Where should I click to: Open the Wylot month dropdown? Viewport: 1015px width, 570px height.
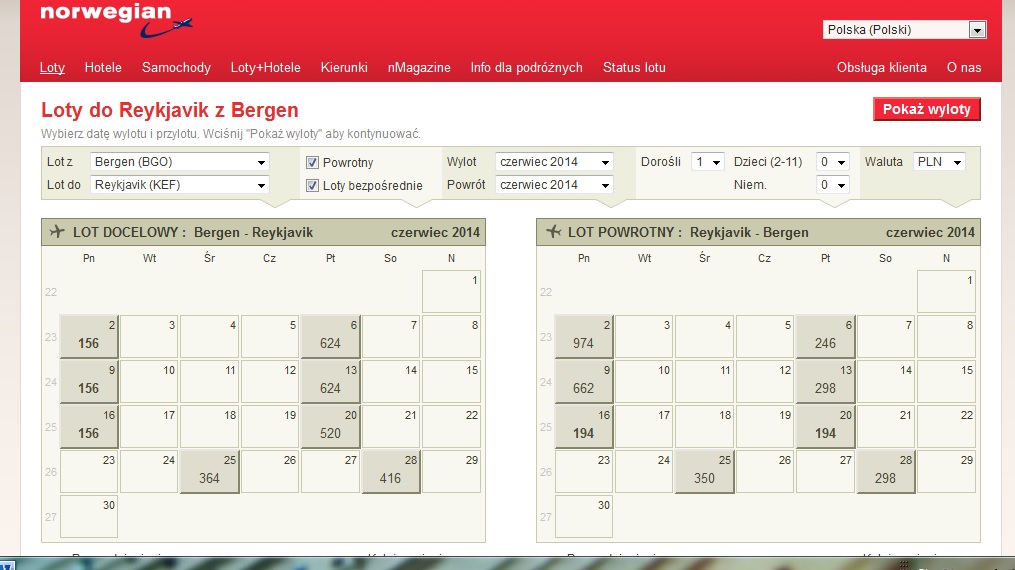554,162
